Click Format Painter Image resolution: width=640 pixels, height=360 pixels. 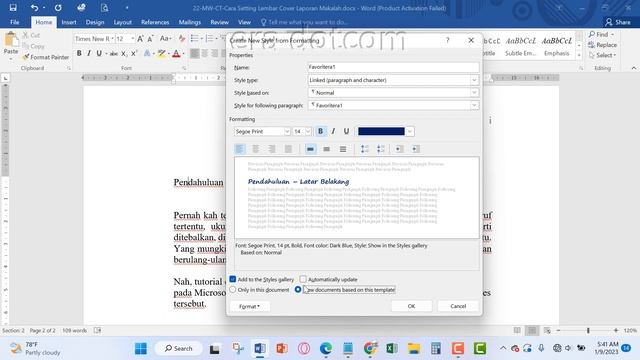(x=46, y=57)
